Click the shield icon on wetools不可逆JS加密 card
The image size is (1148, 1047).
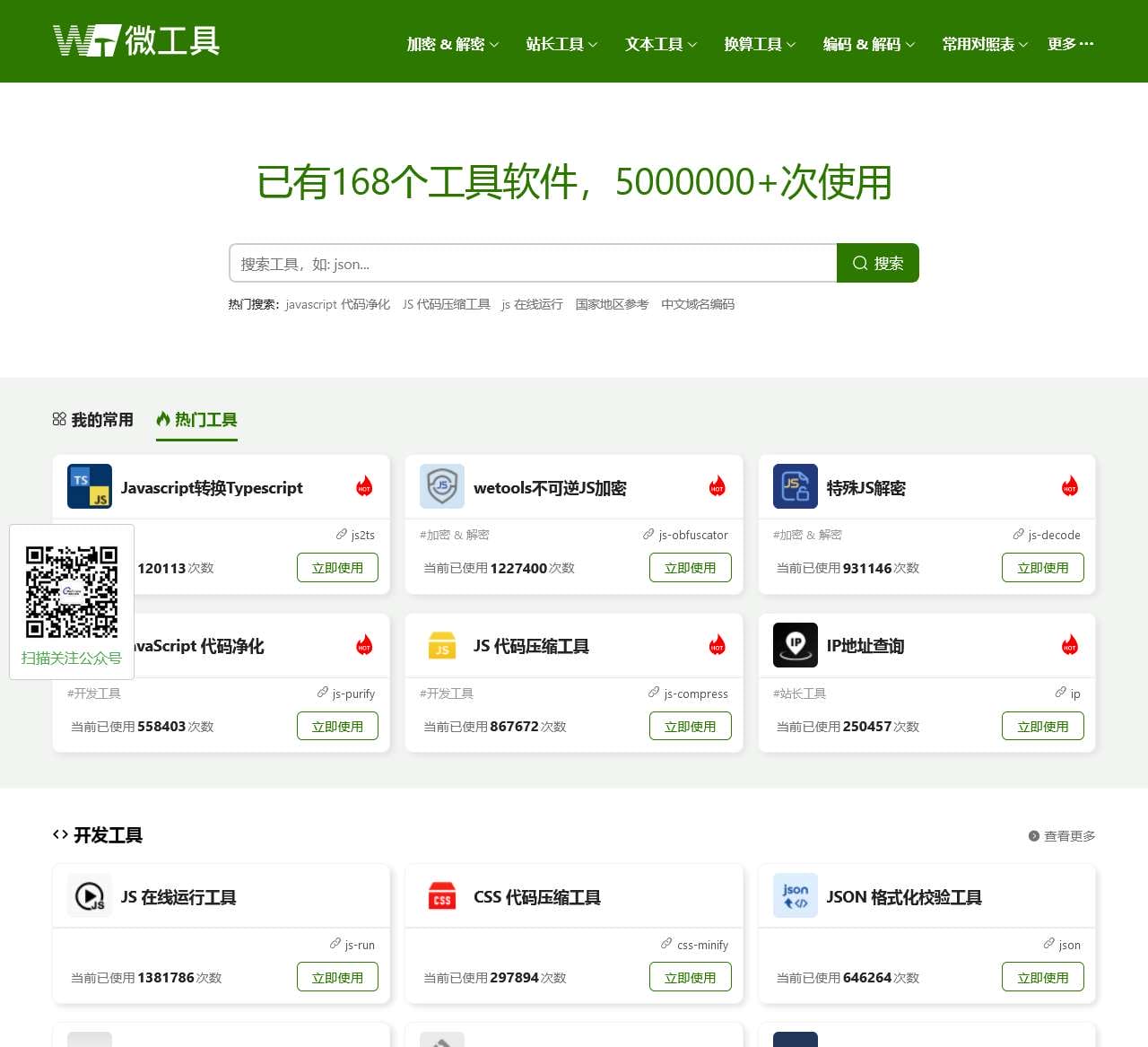click(x=442, y=485)
